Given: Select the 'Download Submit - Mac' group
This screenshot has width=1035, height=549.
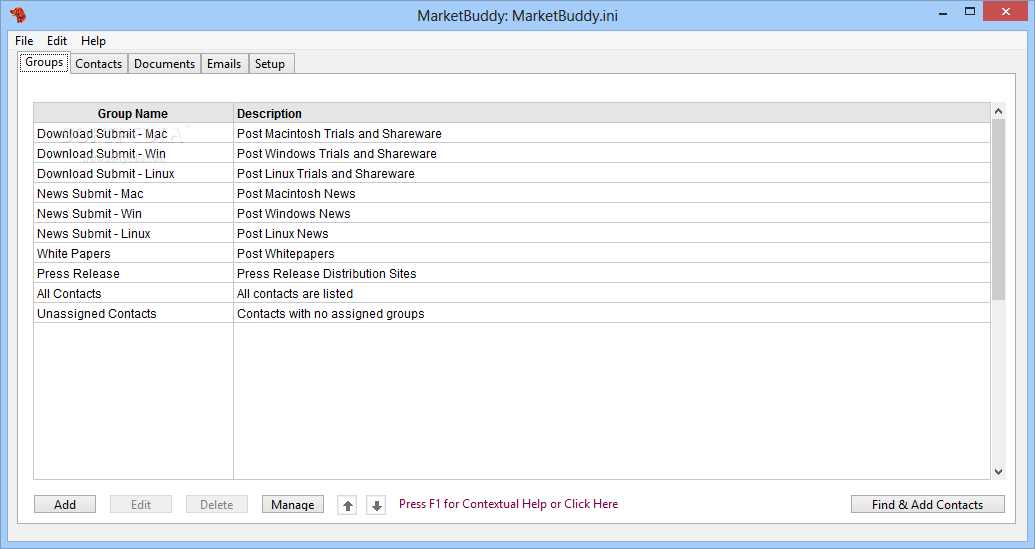Looking at the screenshot, I should pyautogui.click(x=133, y=134).
